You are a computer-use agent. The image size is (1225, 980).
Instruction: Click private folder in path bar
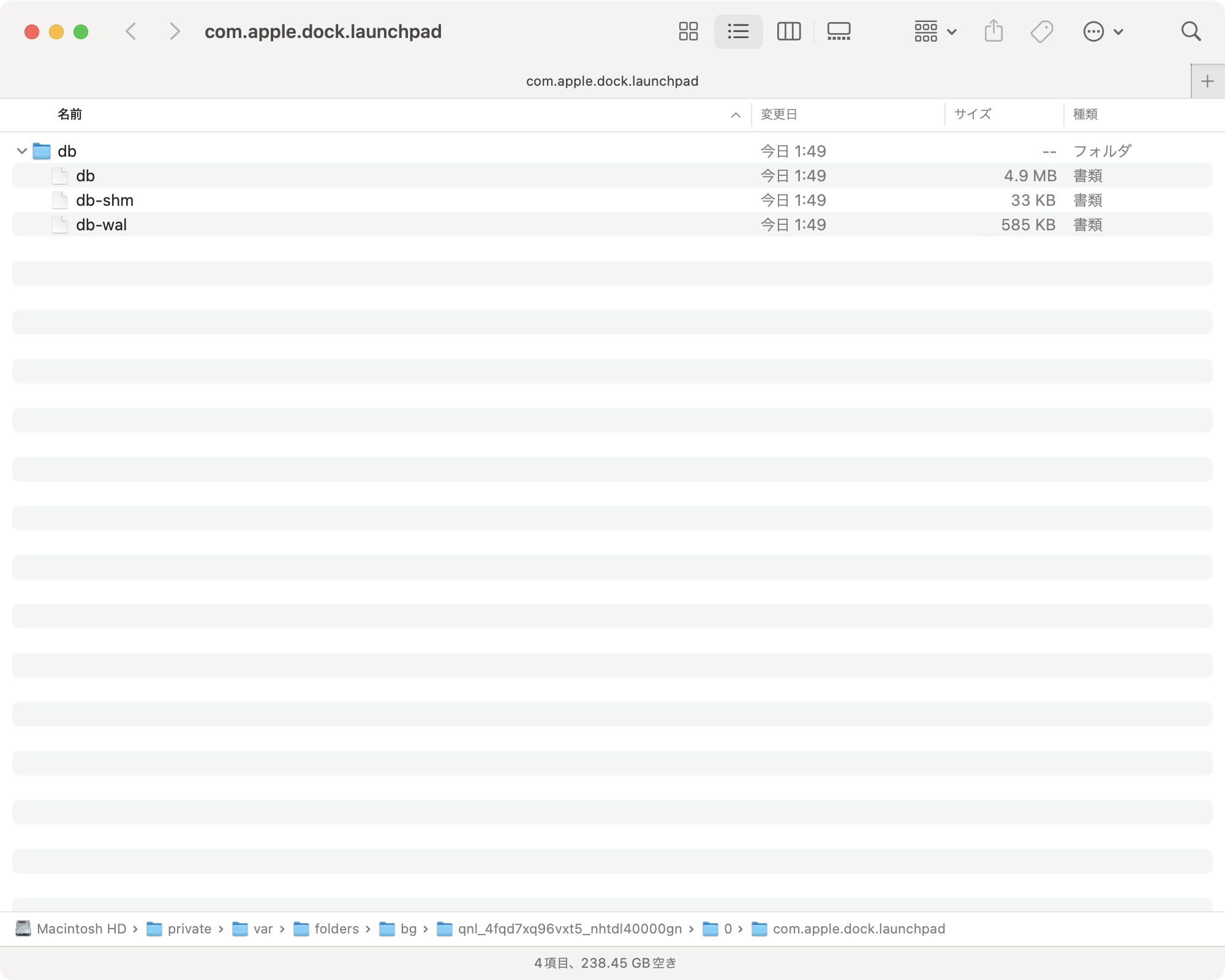pos(179,929)
